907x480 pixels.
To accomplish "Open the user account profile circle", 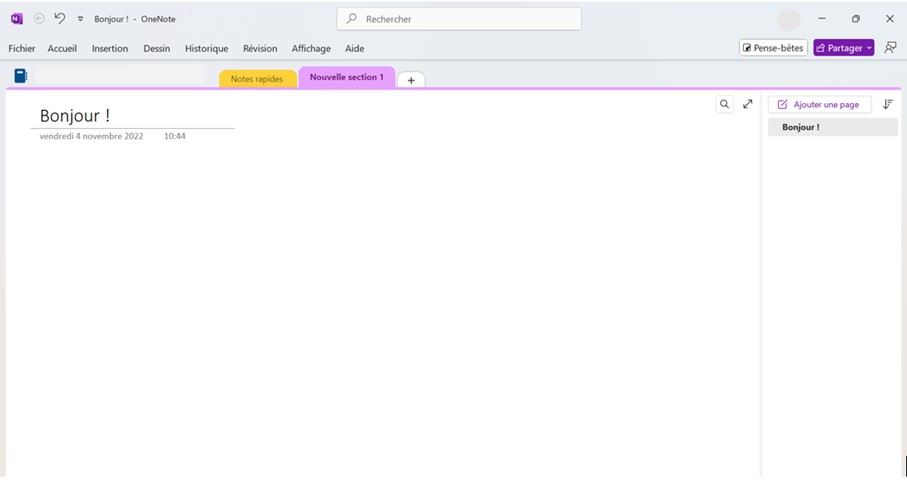I will click(x=789, y=19).
